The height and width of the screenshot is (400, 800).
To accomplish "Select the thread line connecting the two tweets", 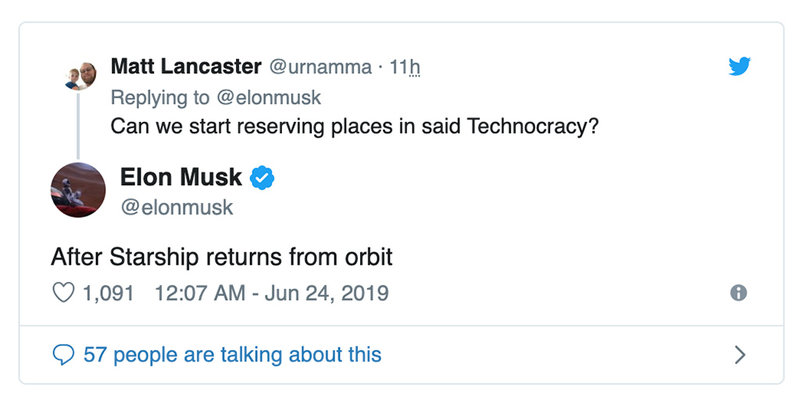I will pyautogui.click(x=78, y=126).
